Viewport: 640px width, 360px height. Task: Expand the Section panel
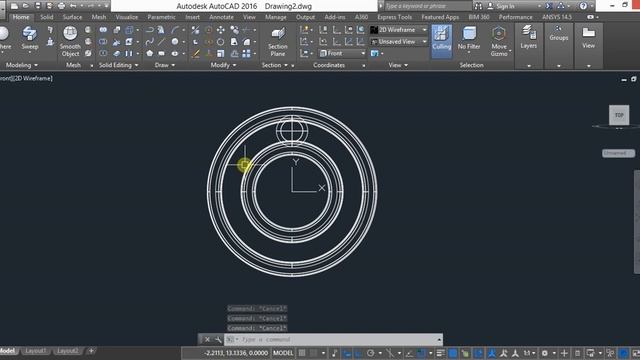click(x=275, y=65)
